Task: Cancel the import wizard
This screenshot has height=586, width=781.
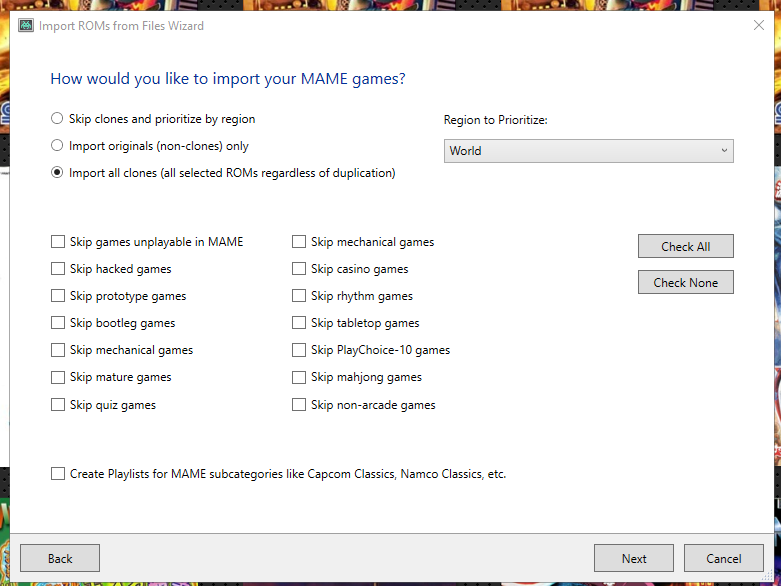Action: pos(724,558)
